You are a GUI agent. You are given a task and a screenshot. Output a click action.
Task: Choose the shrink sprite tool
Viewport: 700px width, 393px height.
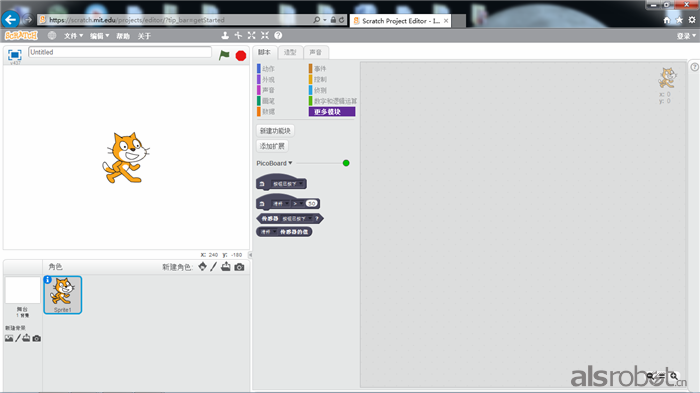tap(265, 35)
